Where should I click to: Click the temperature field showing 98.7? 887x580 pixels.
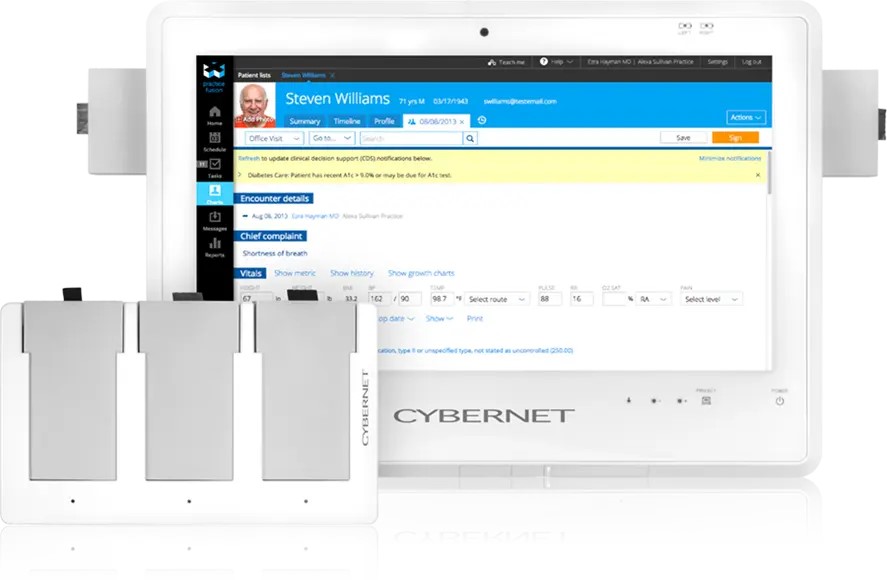click(442, 299)
